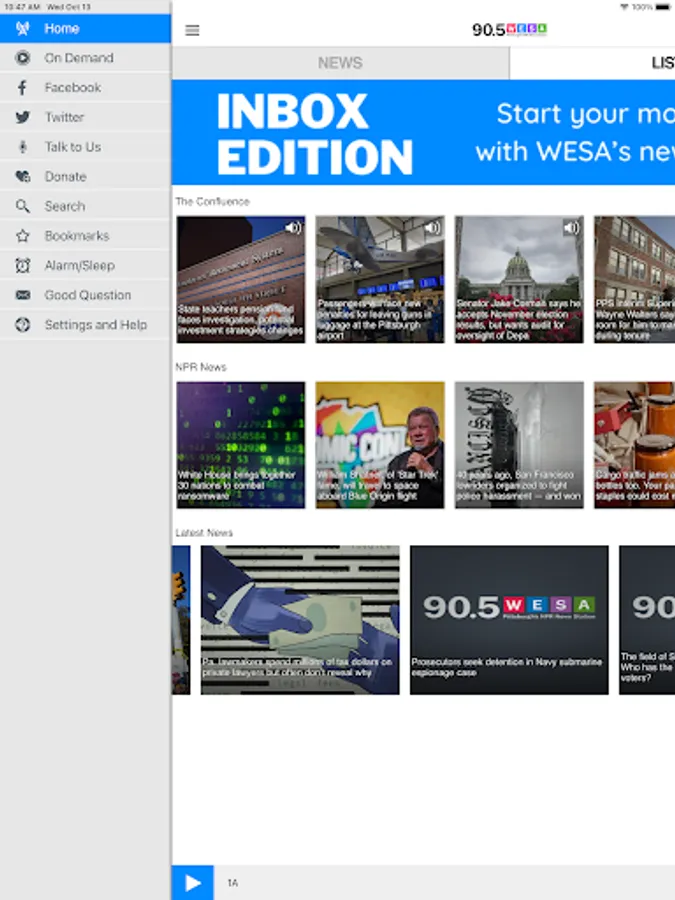Click The Confluence section heading

[x=212, y=201]
